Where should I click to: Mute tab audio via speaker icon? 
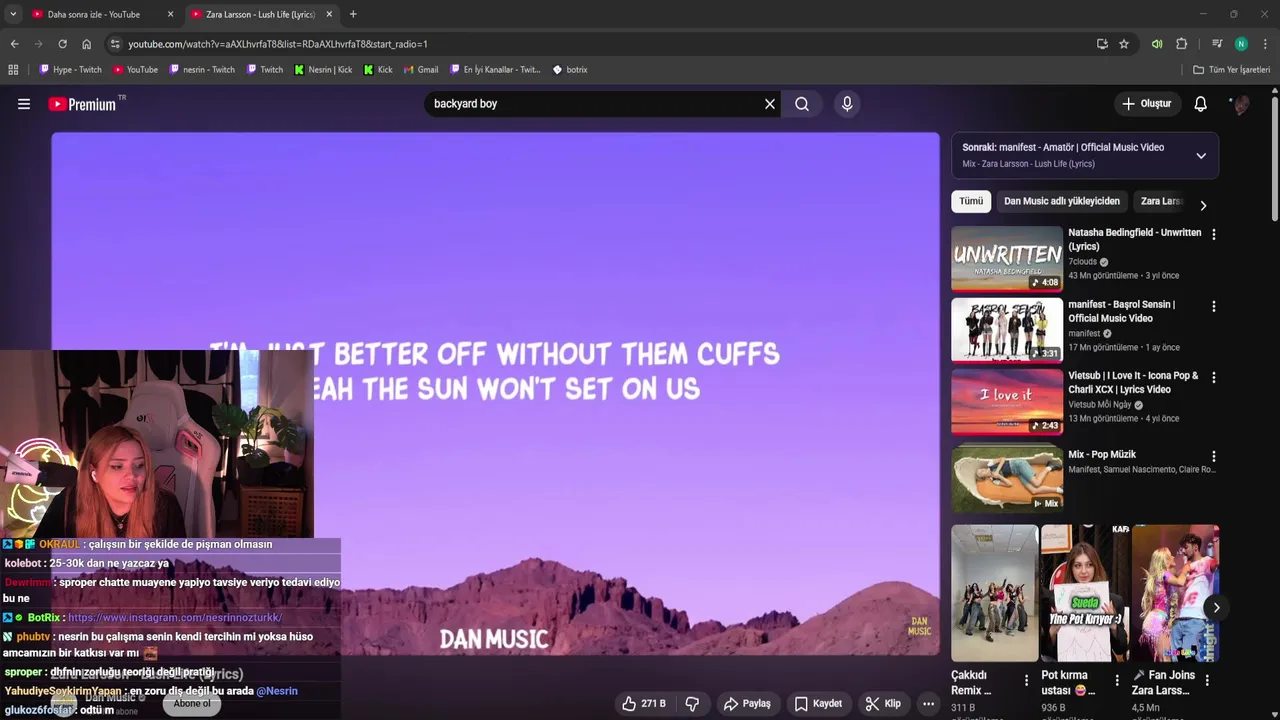click(x=1157, y=44)
